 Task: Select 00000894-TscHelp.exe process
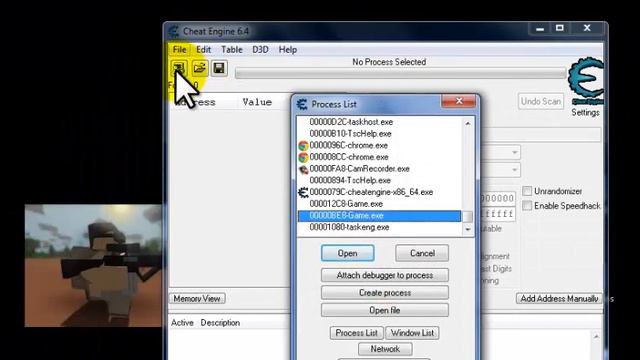[350, 180]
